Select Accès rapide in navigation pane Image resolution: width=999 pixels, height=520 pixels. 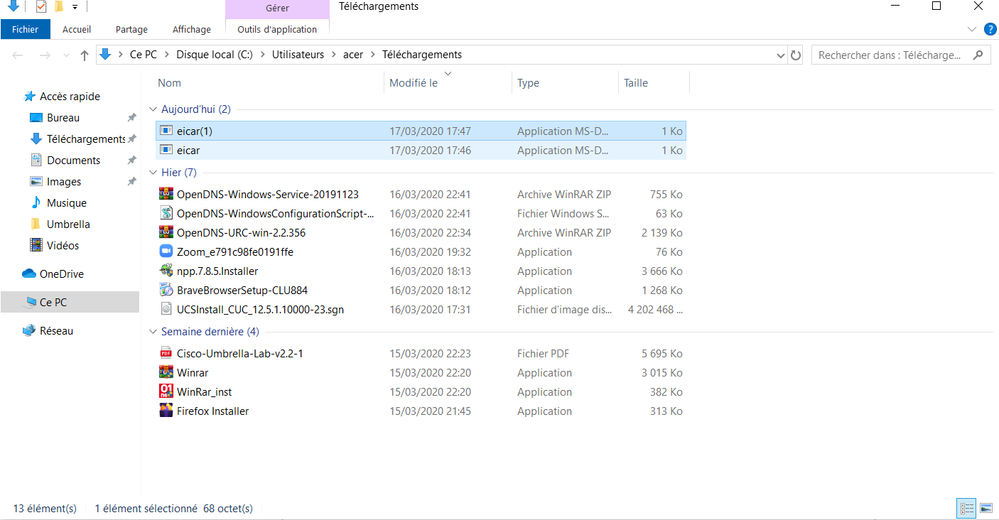pos(69,96)
